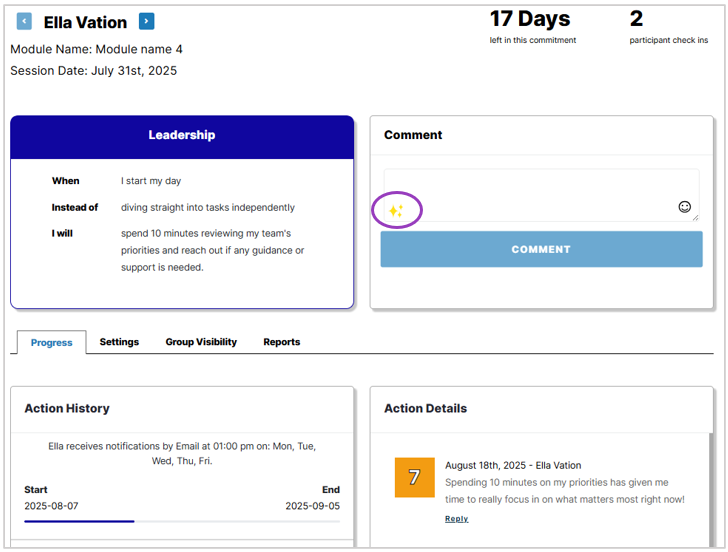Viewport: 728px width, 552px height.
Task: Click the resize handle of comment box
Action: (695, 218)
